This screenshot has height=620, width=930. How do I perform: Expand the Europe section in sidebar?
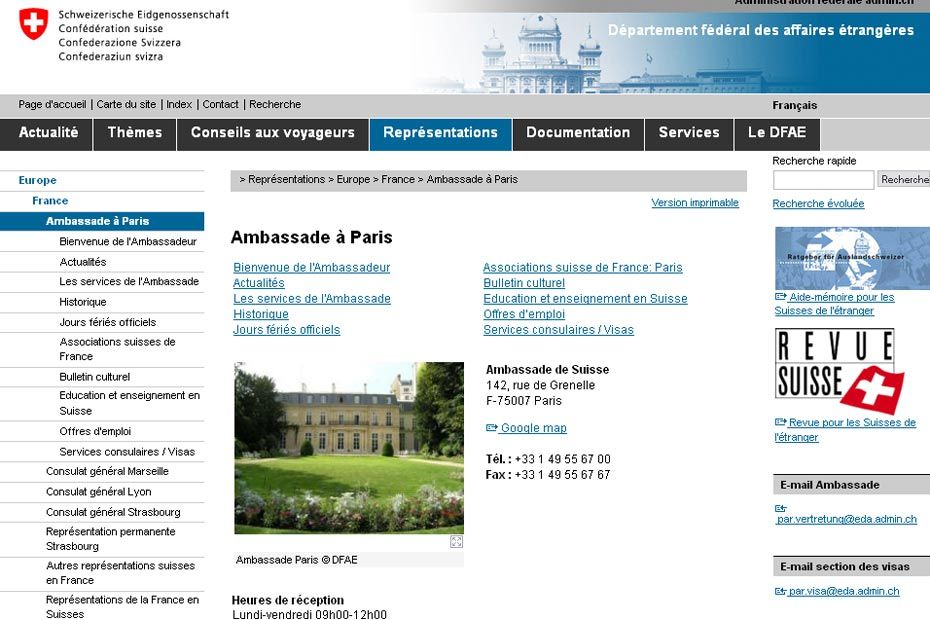(x=37, y=180)
